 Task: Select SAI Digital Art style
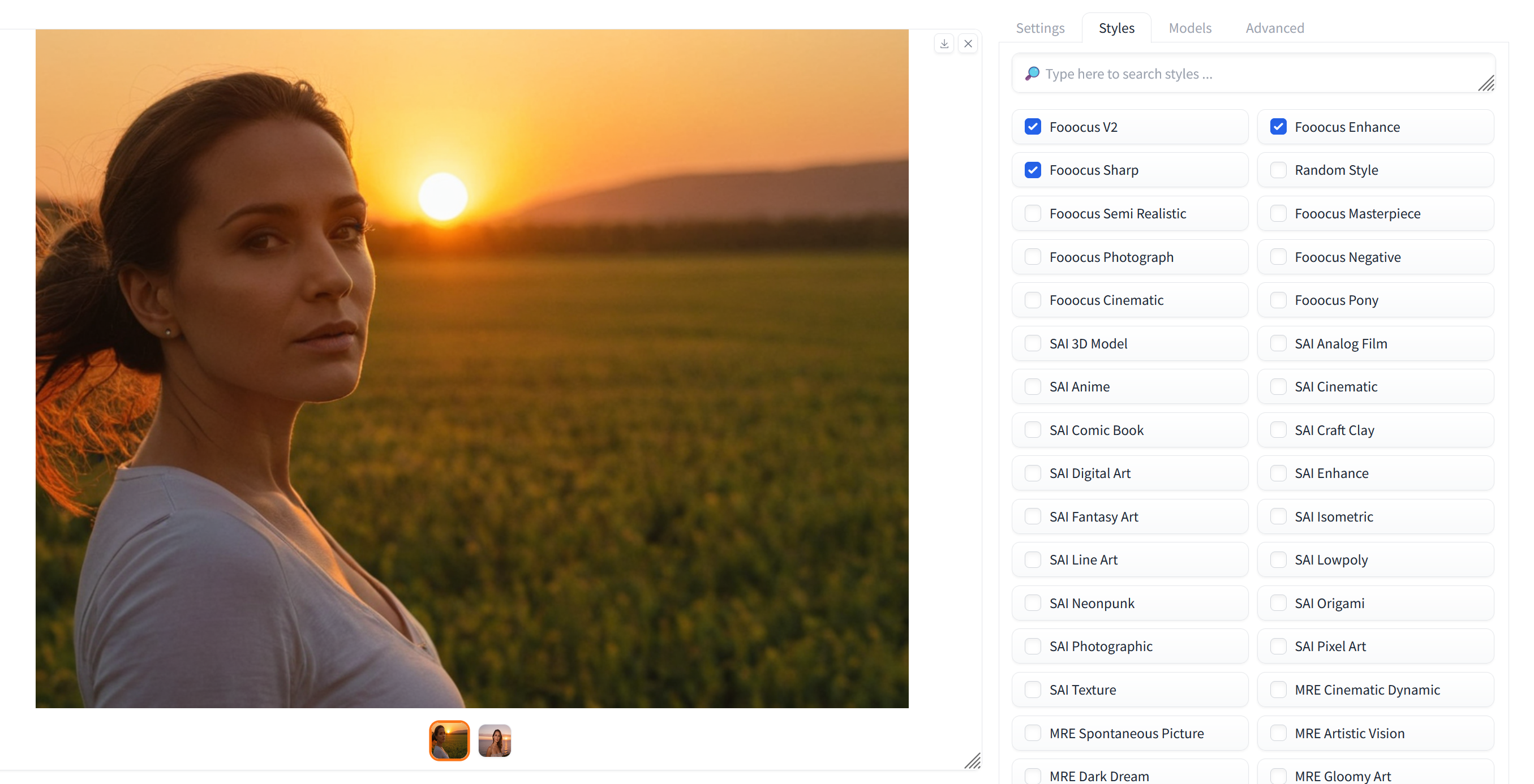[1033, 473]
